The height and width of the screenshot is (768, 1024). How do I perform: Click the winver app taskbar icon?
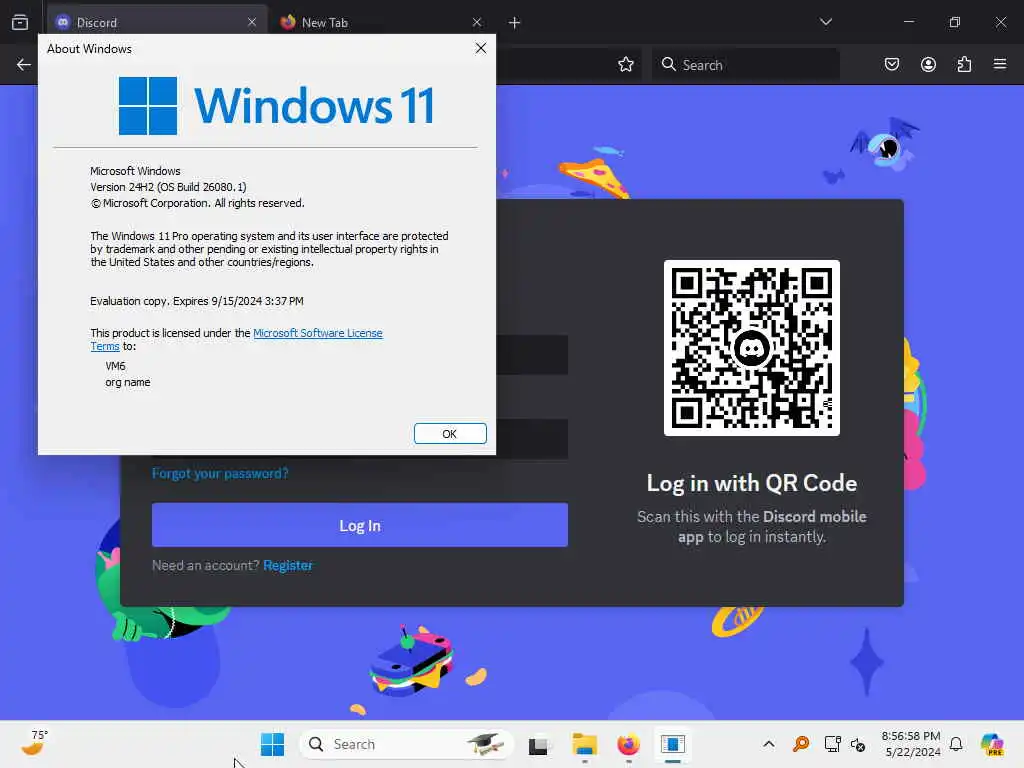[x=673, y=744]
